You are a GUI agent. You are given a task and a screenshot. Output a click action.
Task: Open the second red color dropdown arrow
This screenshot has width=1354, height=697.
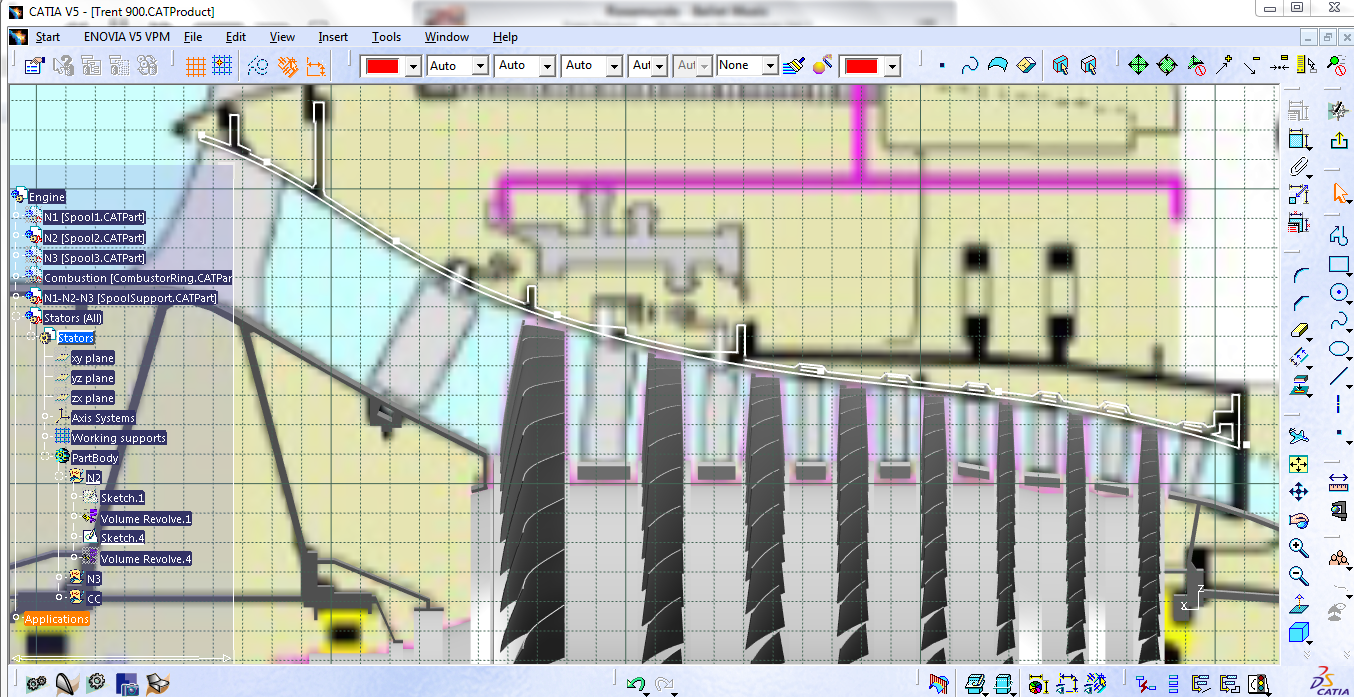pos(892,66)
